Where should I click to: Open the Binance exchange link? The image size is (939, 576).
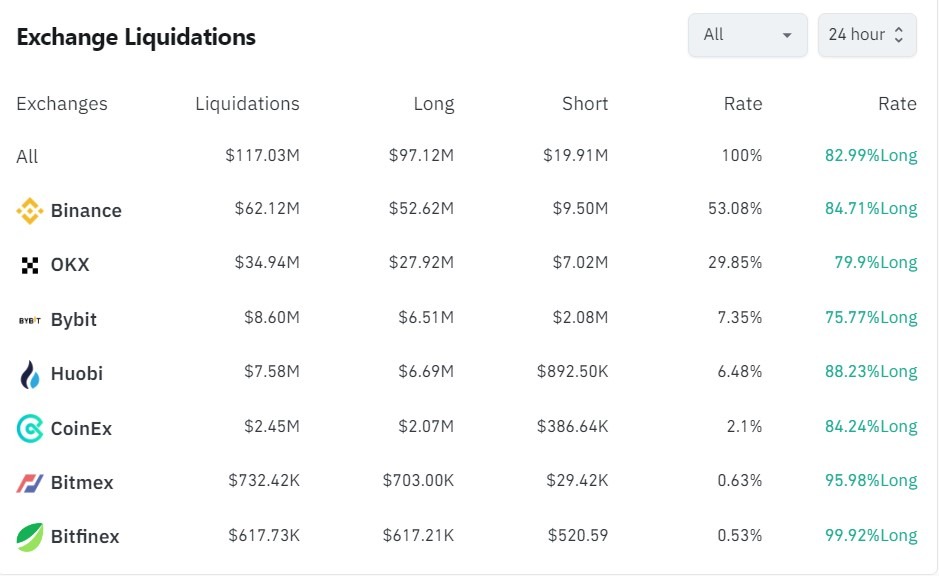click(86, 211)
